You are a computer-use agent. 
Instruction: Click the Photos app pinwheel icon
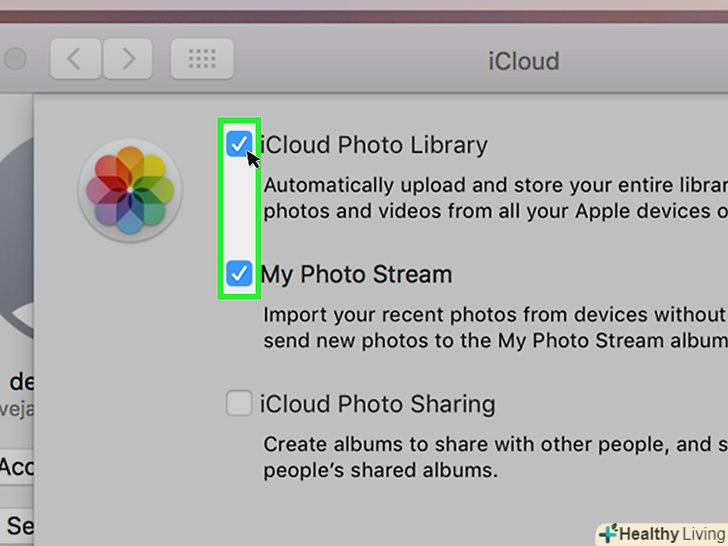tap(130, 188)
